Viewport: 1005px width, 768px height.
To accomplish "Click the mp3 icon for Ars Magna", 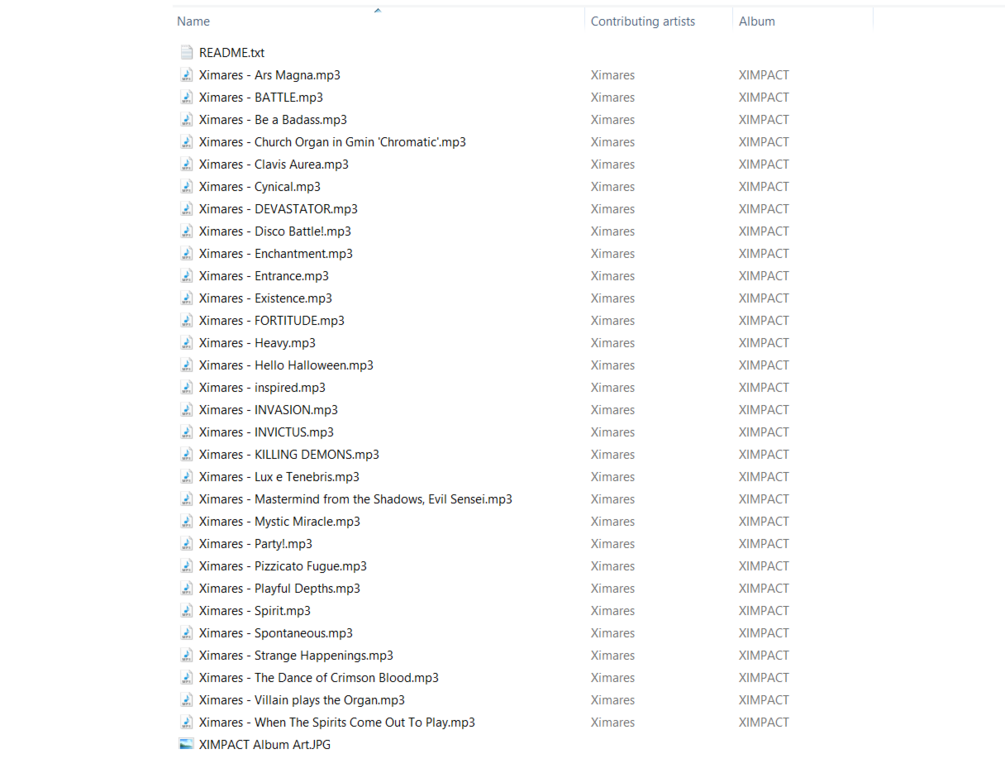I will coord(187,75).
